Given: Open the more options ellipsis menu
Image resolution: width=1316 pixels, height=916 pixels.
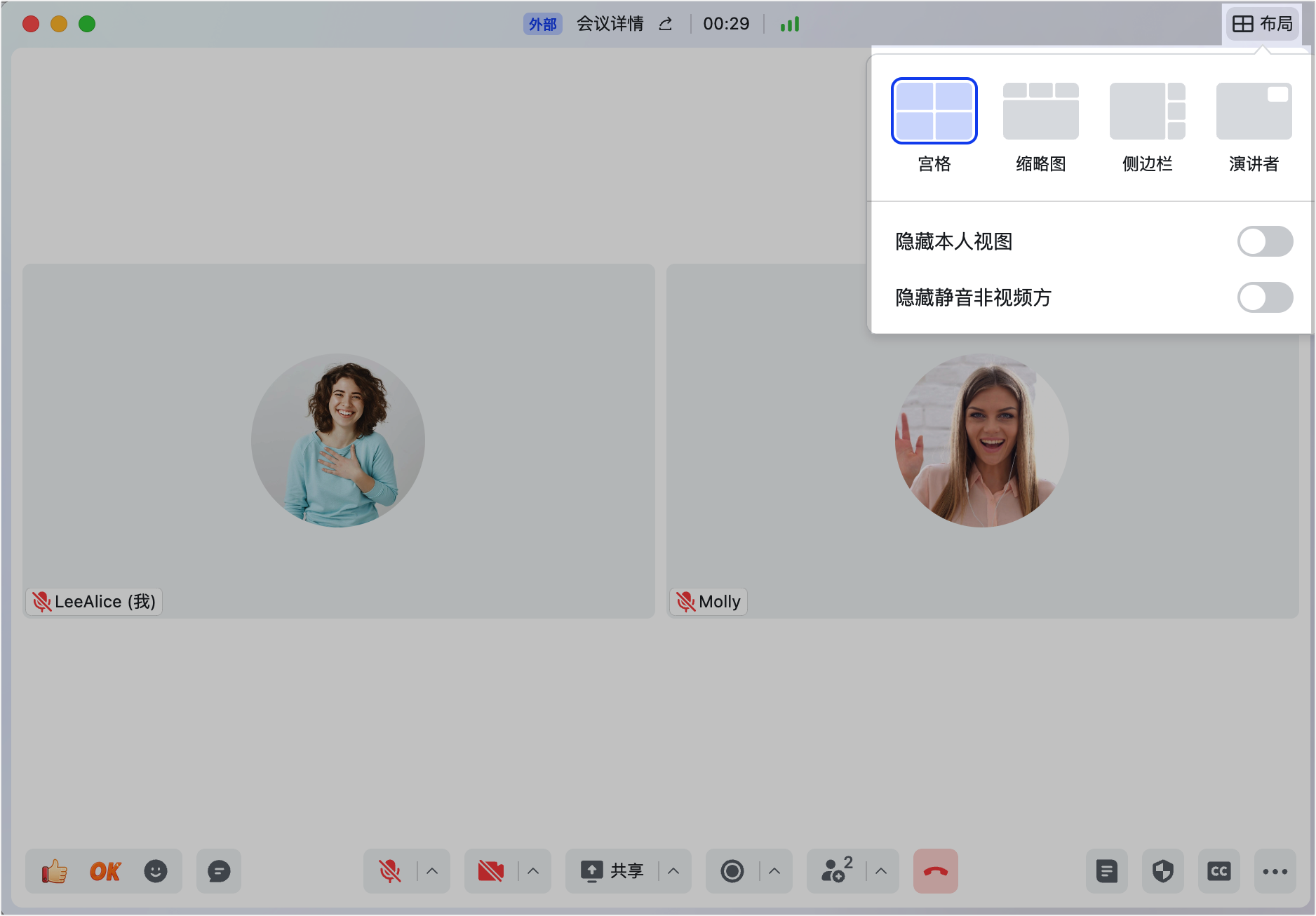Looking at the screenshot, I should [x=1275, y=871].
